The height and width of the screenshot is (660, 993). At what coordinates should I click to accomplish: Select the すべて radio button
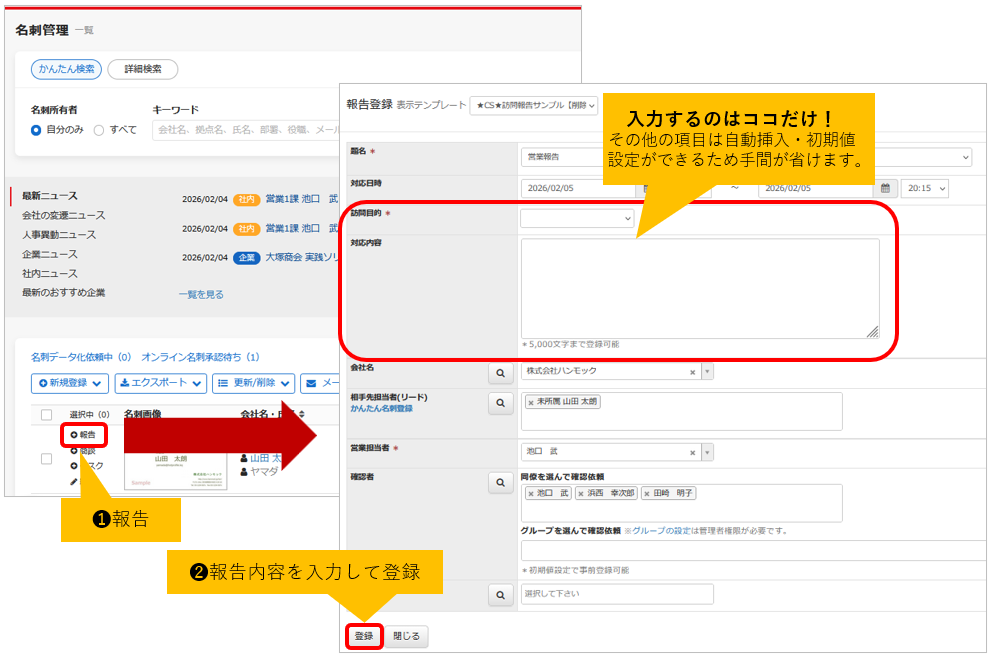(x=99, y=130)
